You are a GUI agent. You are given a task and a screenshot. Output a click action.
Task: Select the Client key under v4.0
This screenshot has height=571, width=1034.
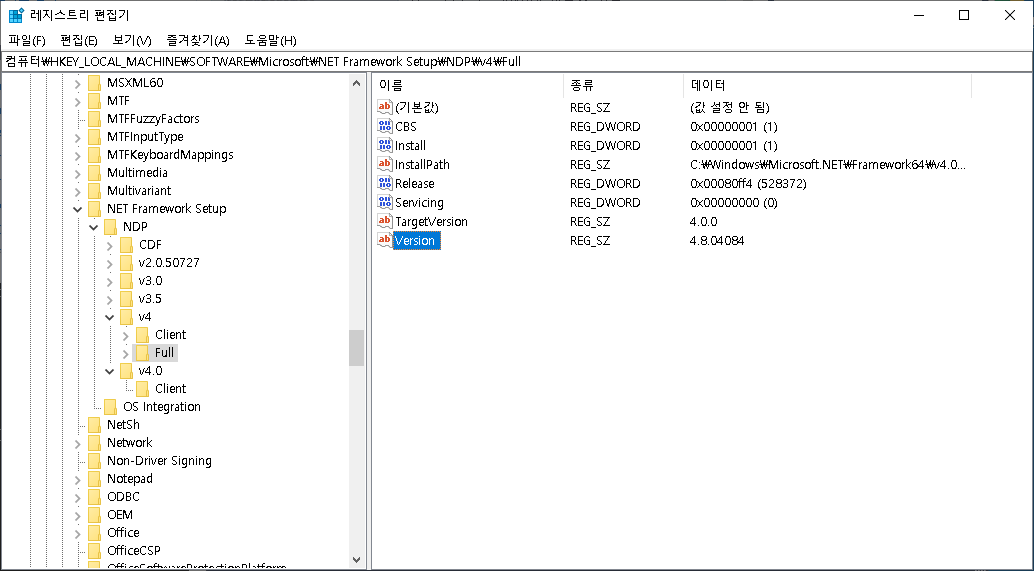170,389
